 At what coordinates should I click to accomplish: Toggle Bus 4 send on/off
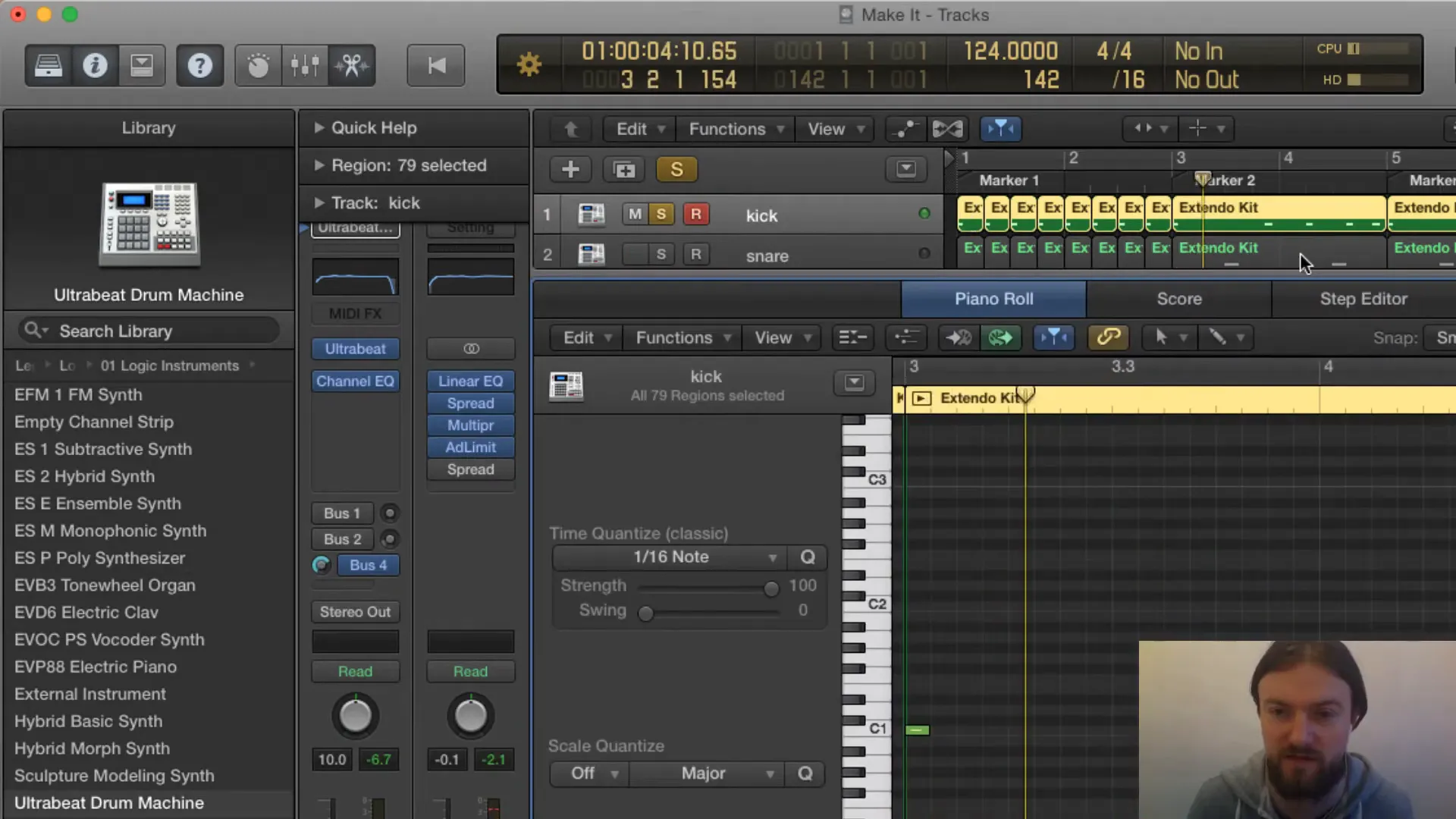[x=321, y=564]
